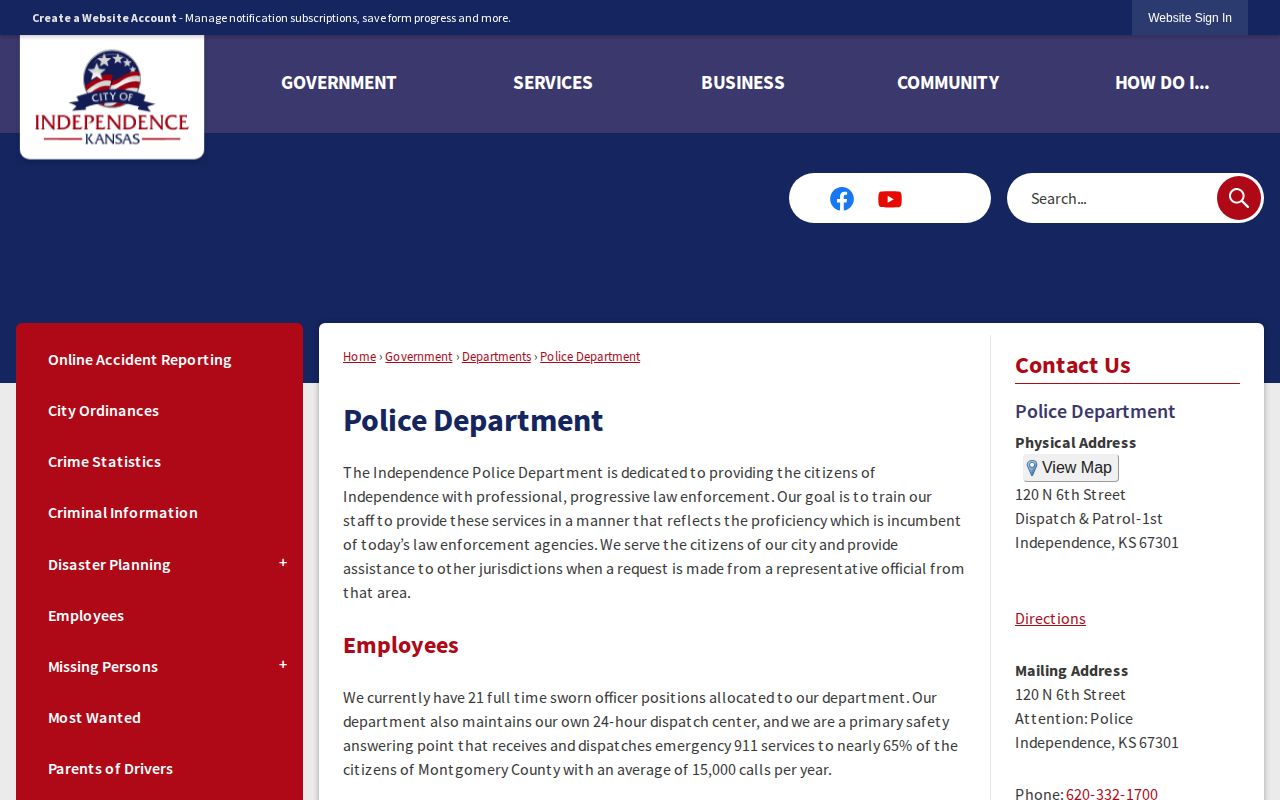Click the Police Department page heading
Image resolution: width=1280 pixels, height=800 pixels.
[x=473, y=421]
